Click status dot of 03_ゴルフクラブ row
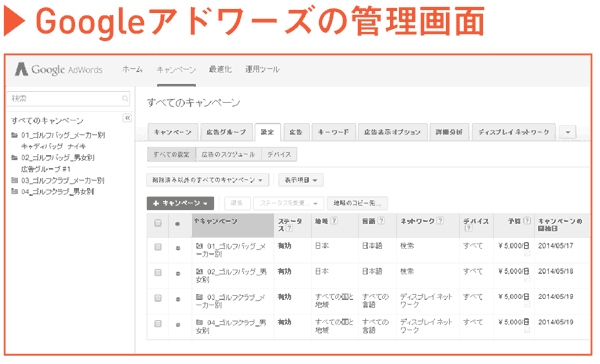The width and height of the screenshot is (600, 364). [x=178, y=299]
